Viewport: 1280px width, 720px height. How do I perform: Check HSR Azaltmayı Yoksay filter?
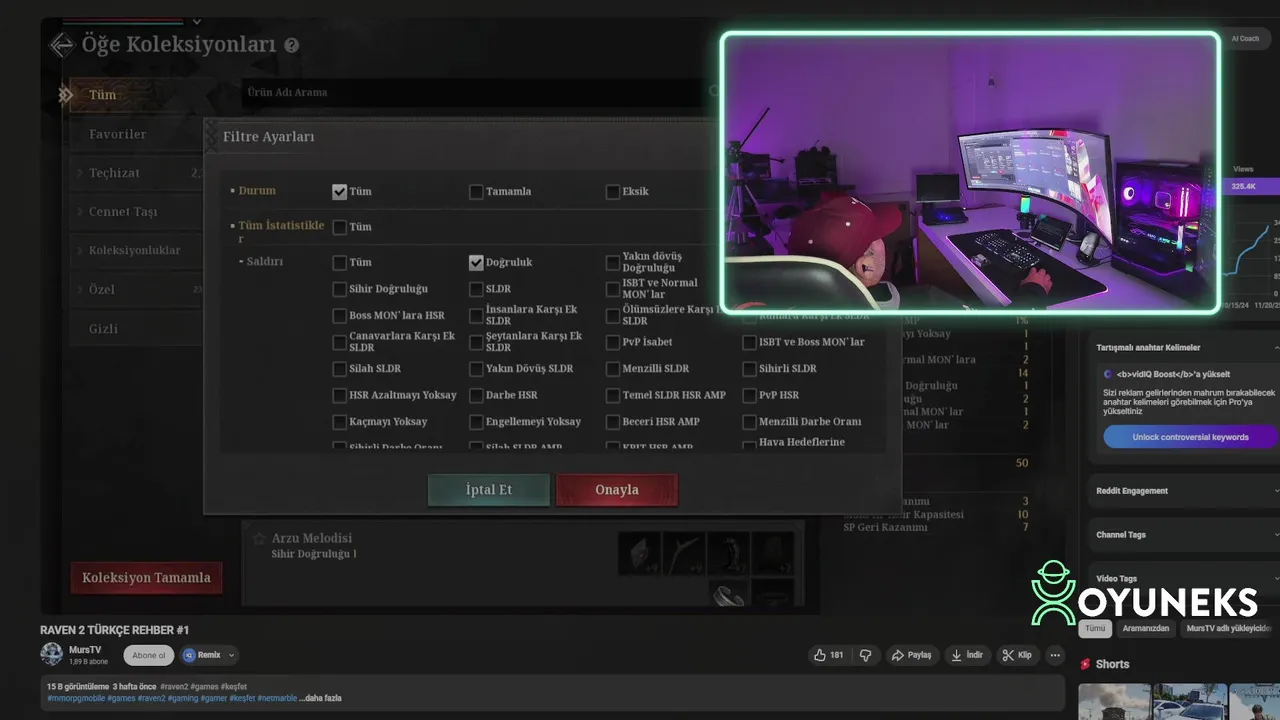coord(339,395)
